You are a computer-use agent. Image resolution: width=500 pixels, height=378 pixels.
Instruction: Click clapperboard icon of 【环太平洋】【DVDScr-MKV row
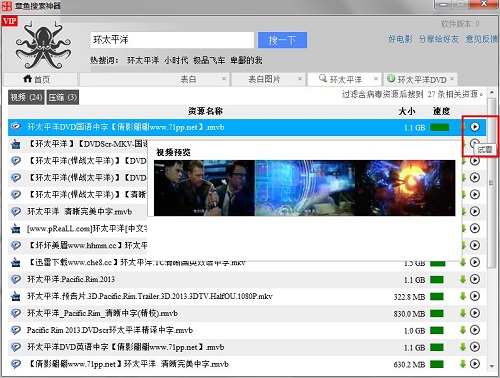point(15,144)
